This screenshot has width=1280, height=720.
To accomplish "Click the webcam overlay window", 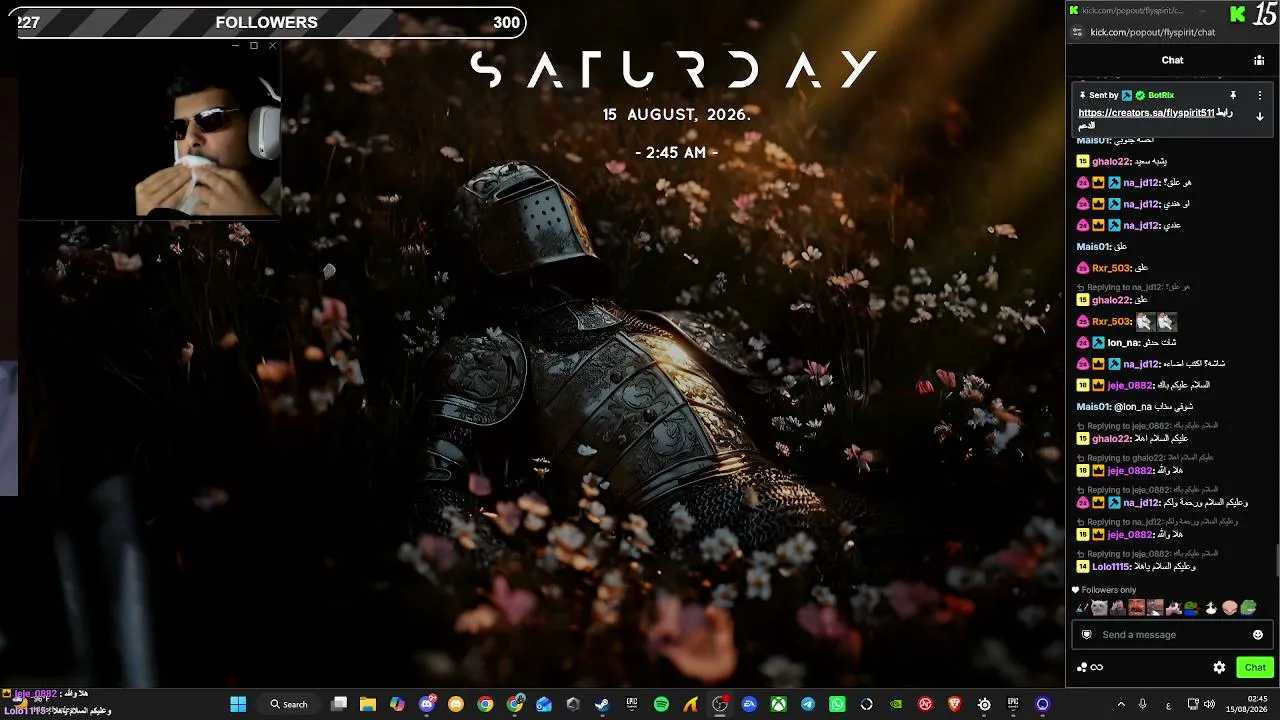I will [x=149, y=130].
